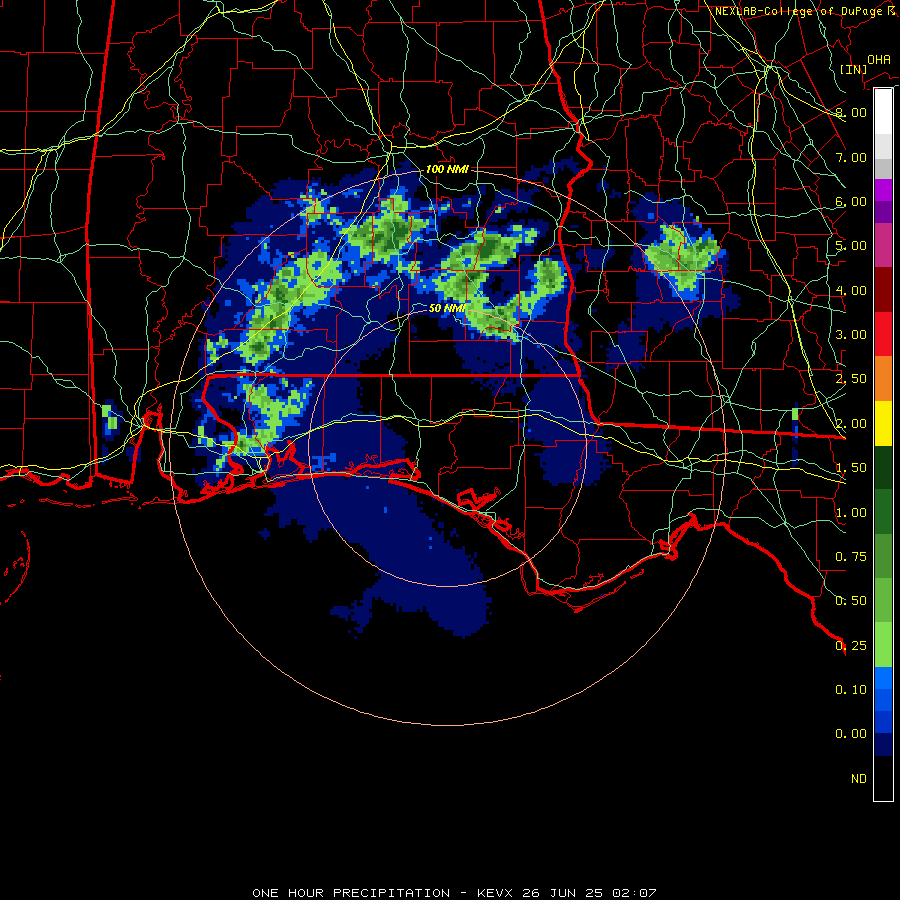Click the 50 NMI range ring label
The image size is (900, 900).
(447, 308)
